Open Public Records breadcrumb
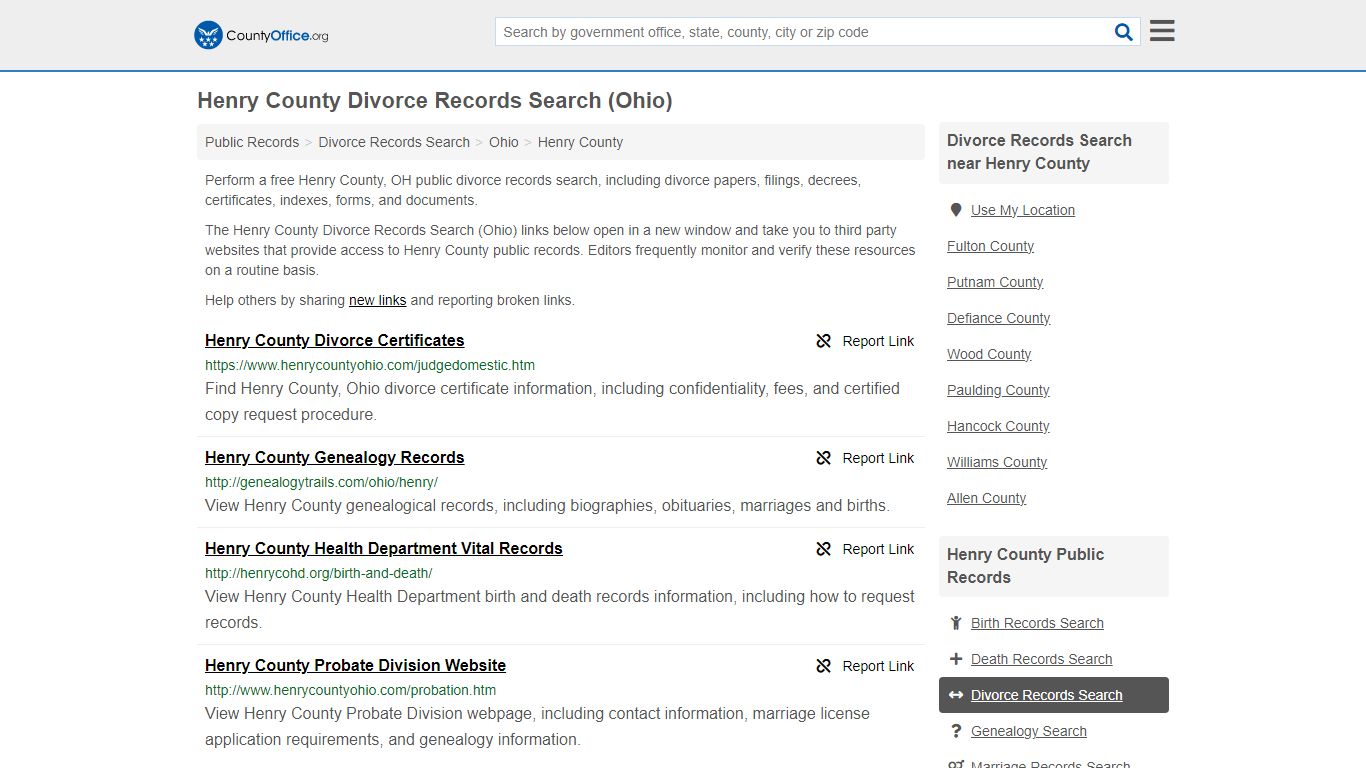The width and height of the screenshot is (1366, 768). pyautogui.click(x=252, y=142)
